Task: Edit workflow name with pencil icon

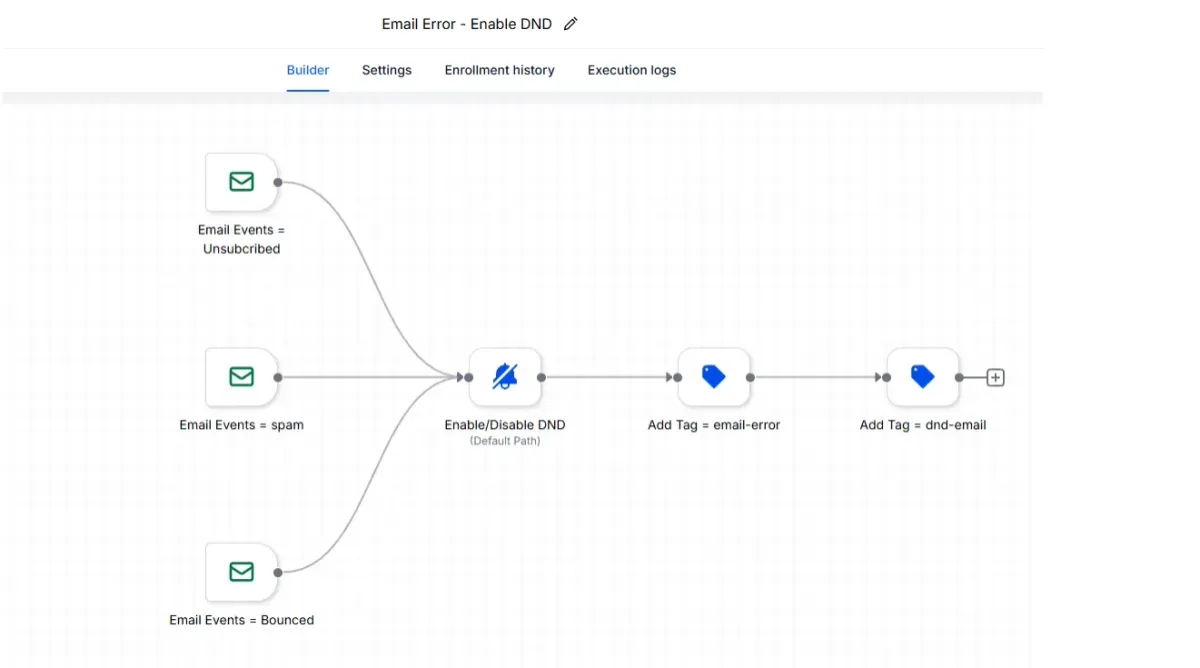Action: (x=570, y=24)
